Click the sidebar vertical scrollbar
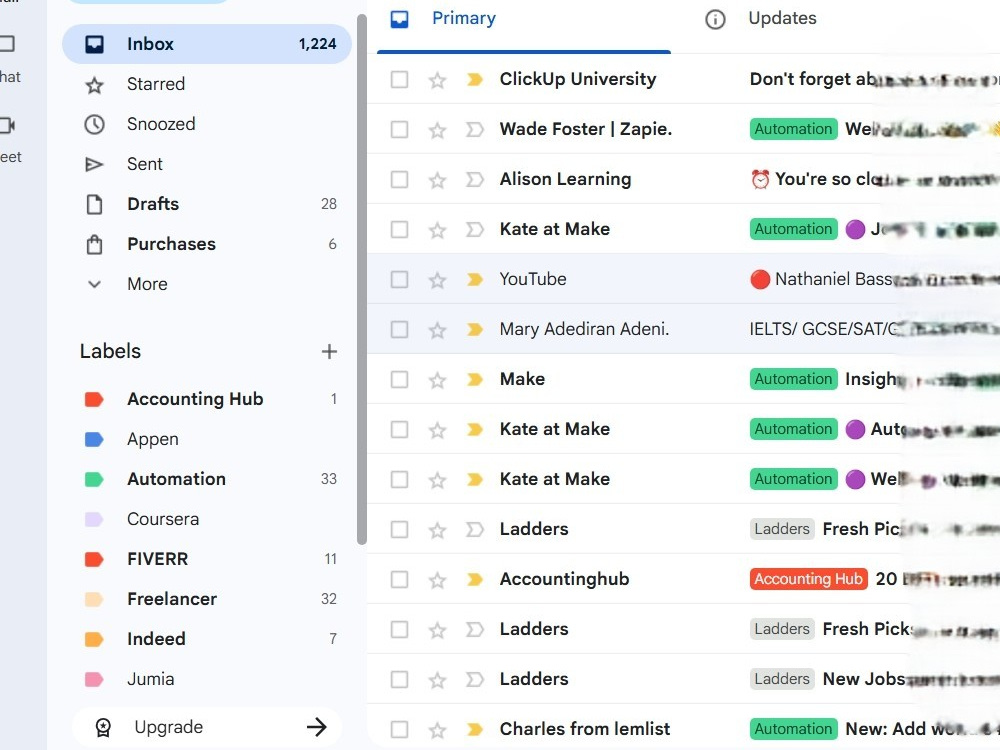This screenshot has height=750, width=1000. click(362, 279)
